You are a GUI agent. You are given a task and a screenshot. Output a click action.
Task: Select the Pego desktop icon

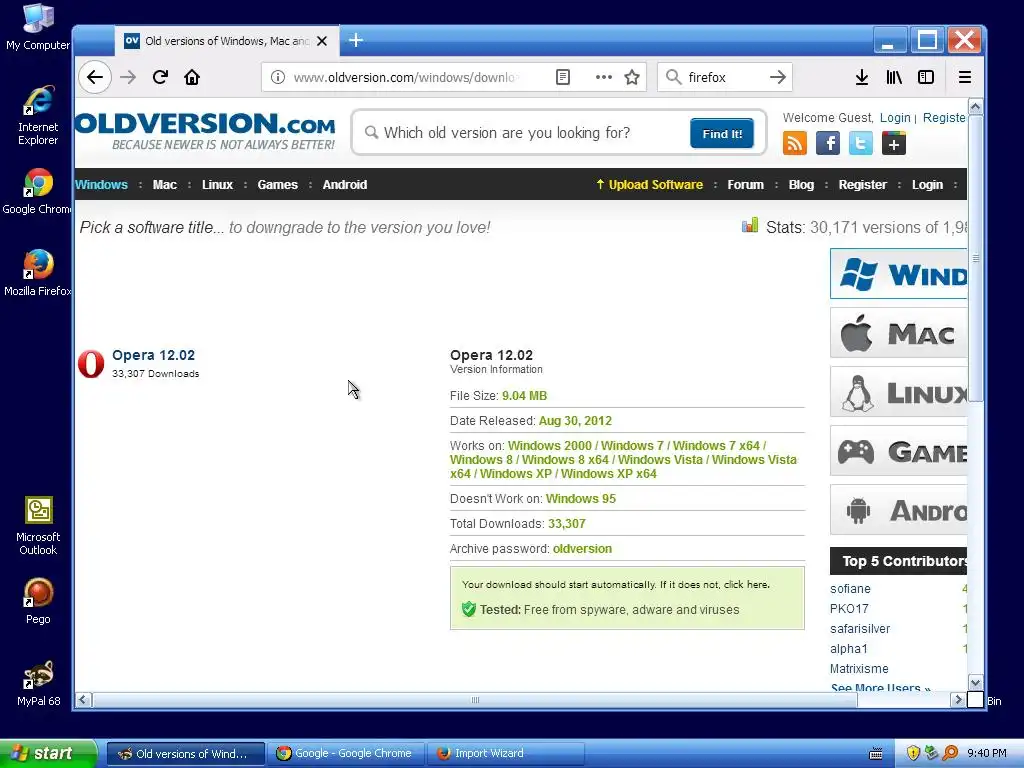(x=38, y=601)
